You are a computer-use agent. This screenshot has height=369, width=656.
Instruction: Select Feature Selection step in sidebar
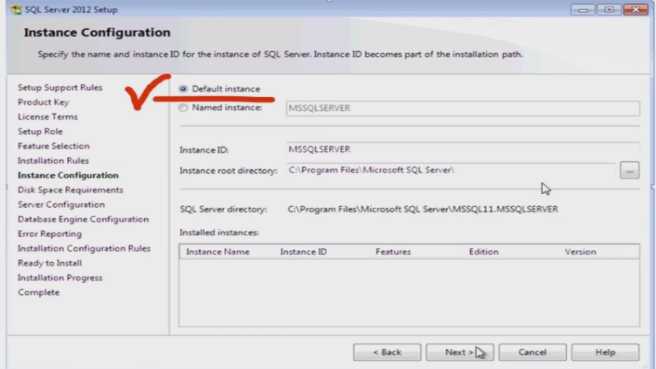pyautogui.click(x=54, y=146)
